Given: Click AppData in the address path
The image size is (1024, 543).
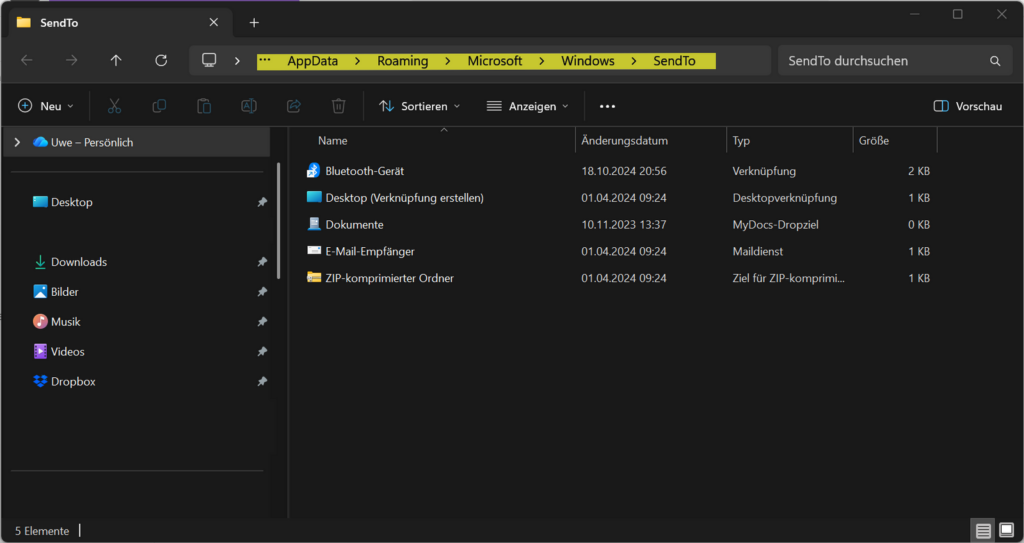Looking at the screenshot, I should tap(313, 61).
